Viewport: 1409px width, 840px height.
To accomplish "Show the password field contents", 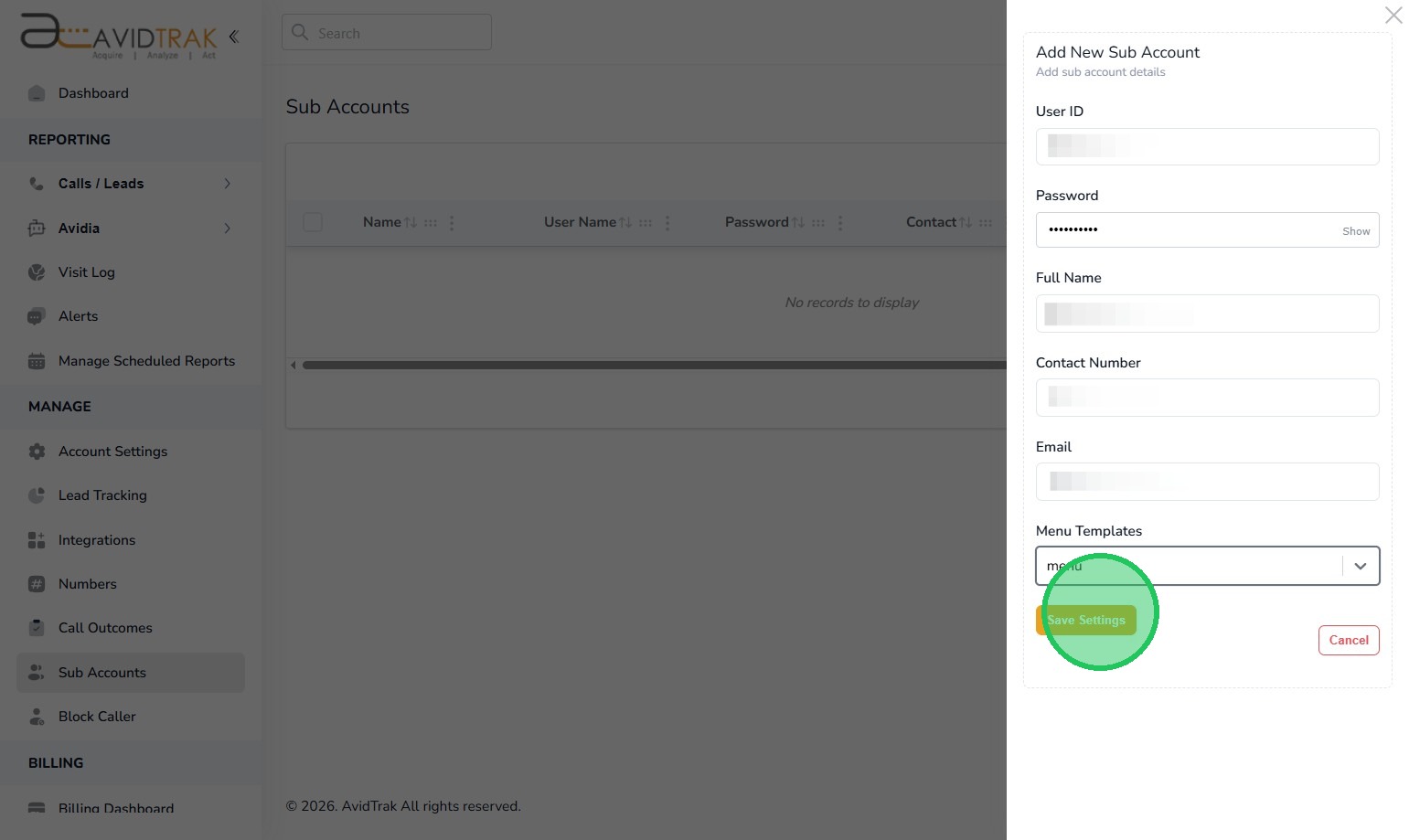I will pyautogui.click(x=1355, y=231).
